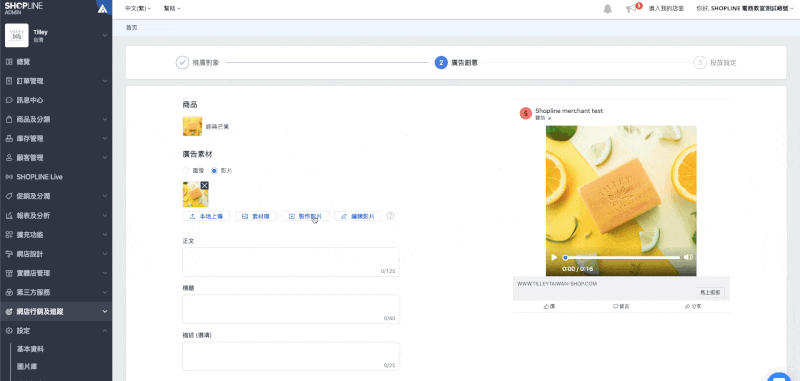800x381 pixels.
Task: Click the SHOPLINE Admin logo
Action: click(x=23, y=8)
